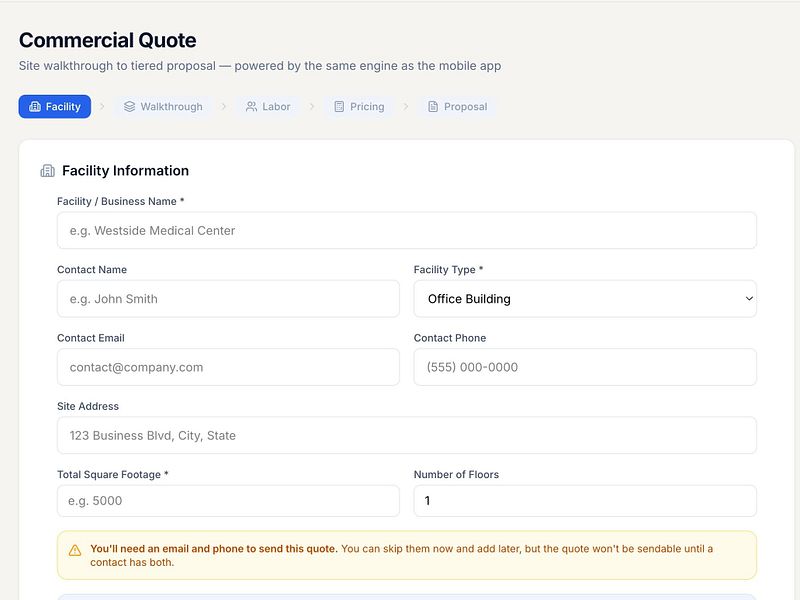Screen dimensions: 800x600
Task: Jump to the Proposal step
Action: point(458,107)
